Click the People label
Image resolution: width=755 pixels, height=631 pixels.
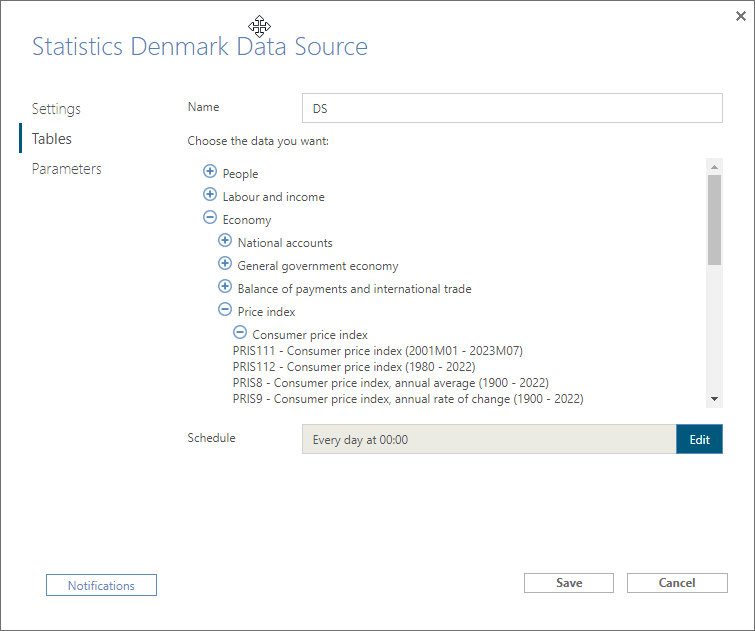coord(240,174)
